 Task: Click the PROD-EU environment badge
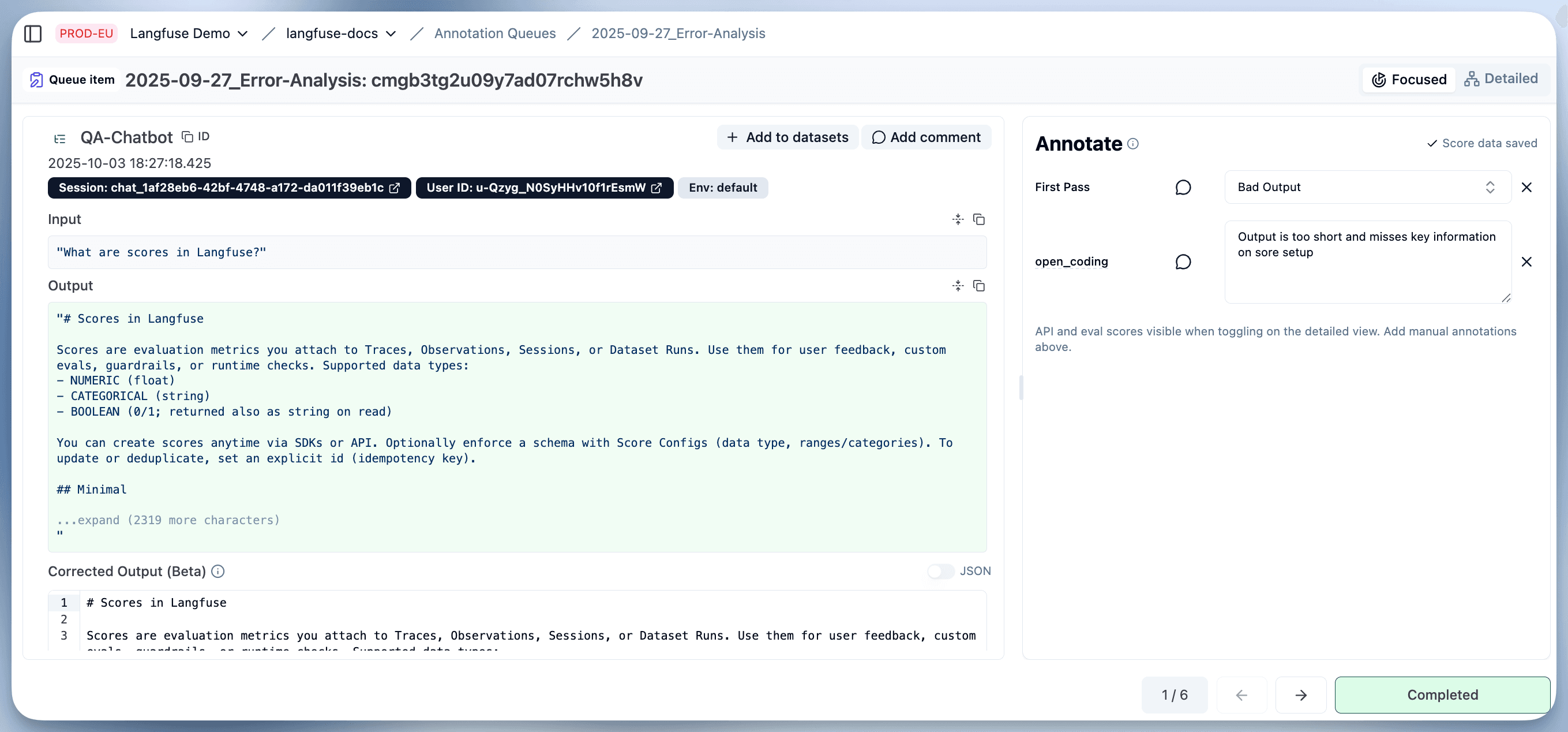point(86,33)
